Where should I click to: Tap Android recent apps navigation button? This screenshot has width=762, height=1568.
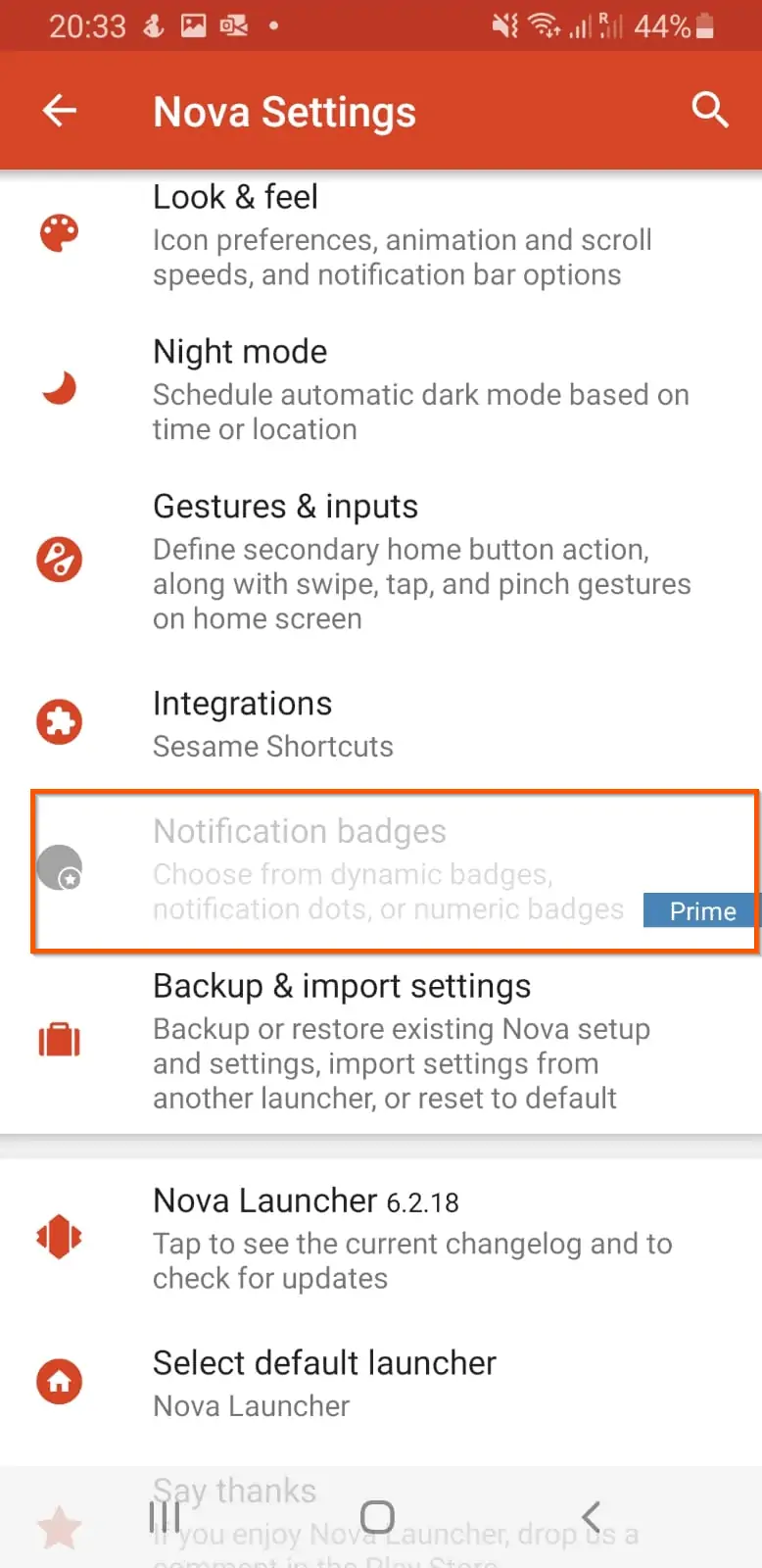(x=165, y=1517)
